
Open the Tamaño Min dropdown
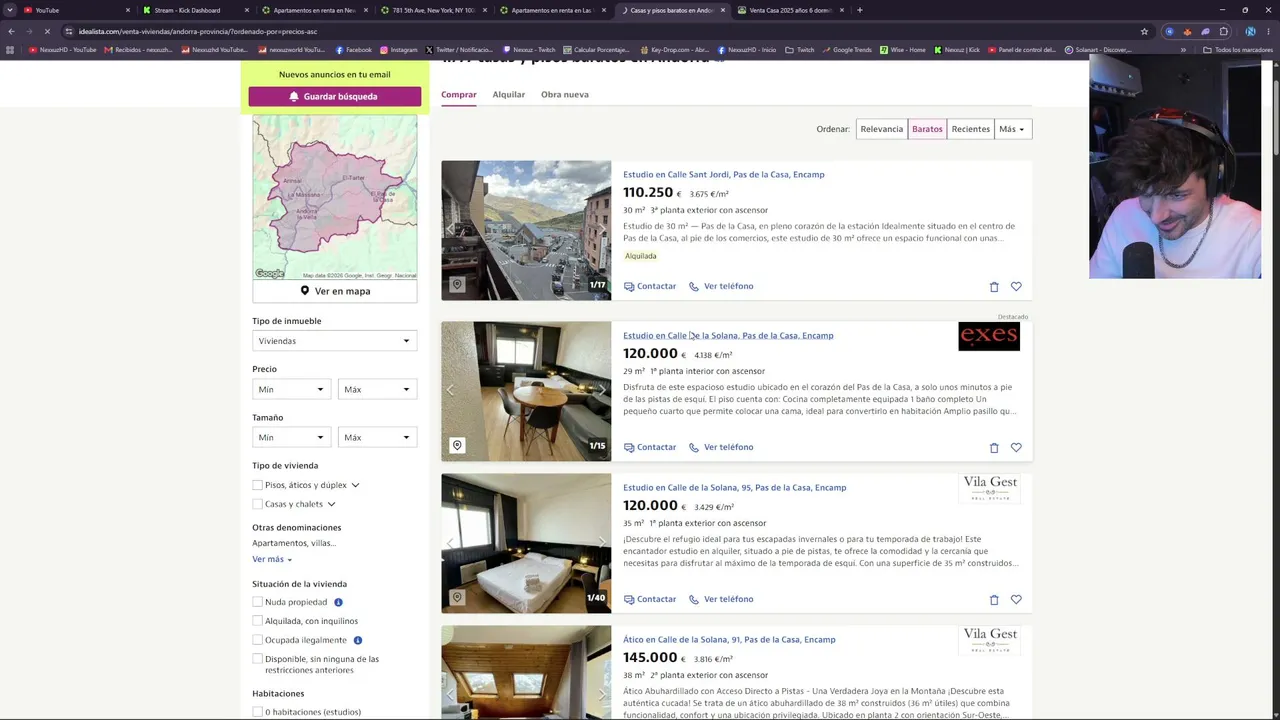pyautogui.click(x=291, y=437)
